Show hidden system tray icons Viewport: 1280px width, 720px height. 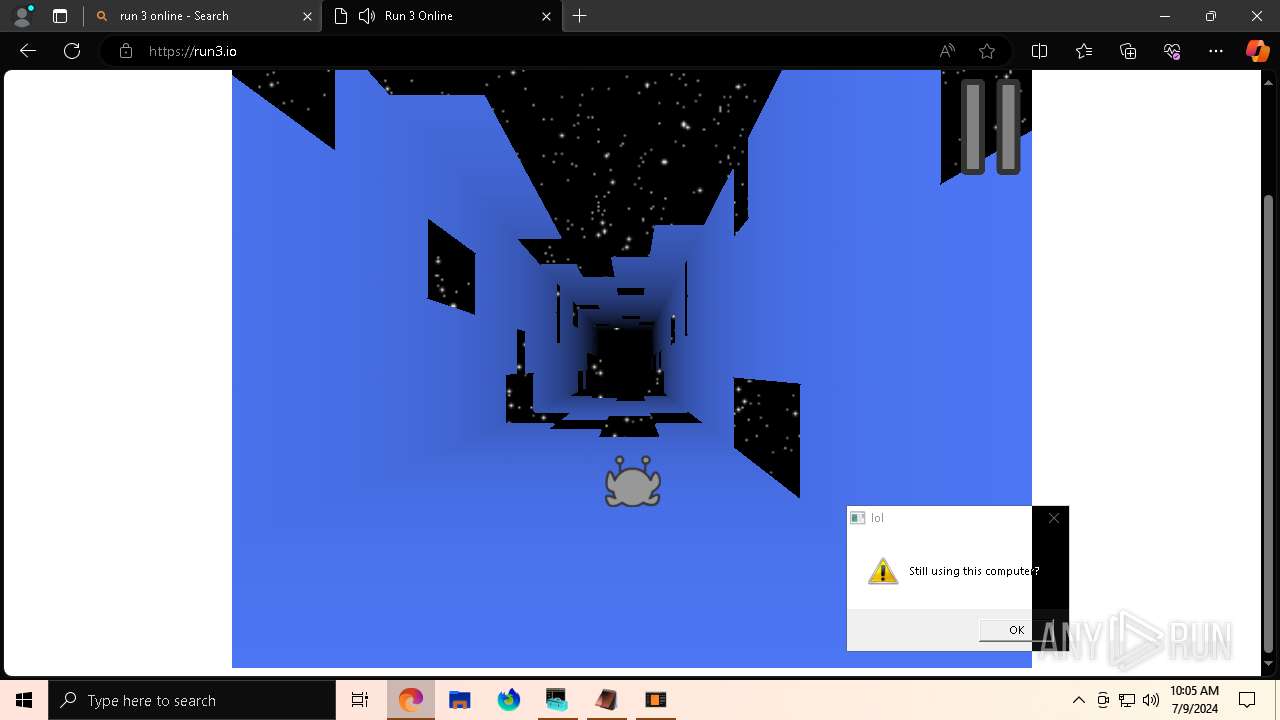(x=1078, y=700)
